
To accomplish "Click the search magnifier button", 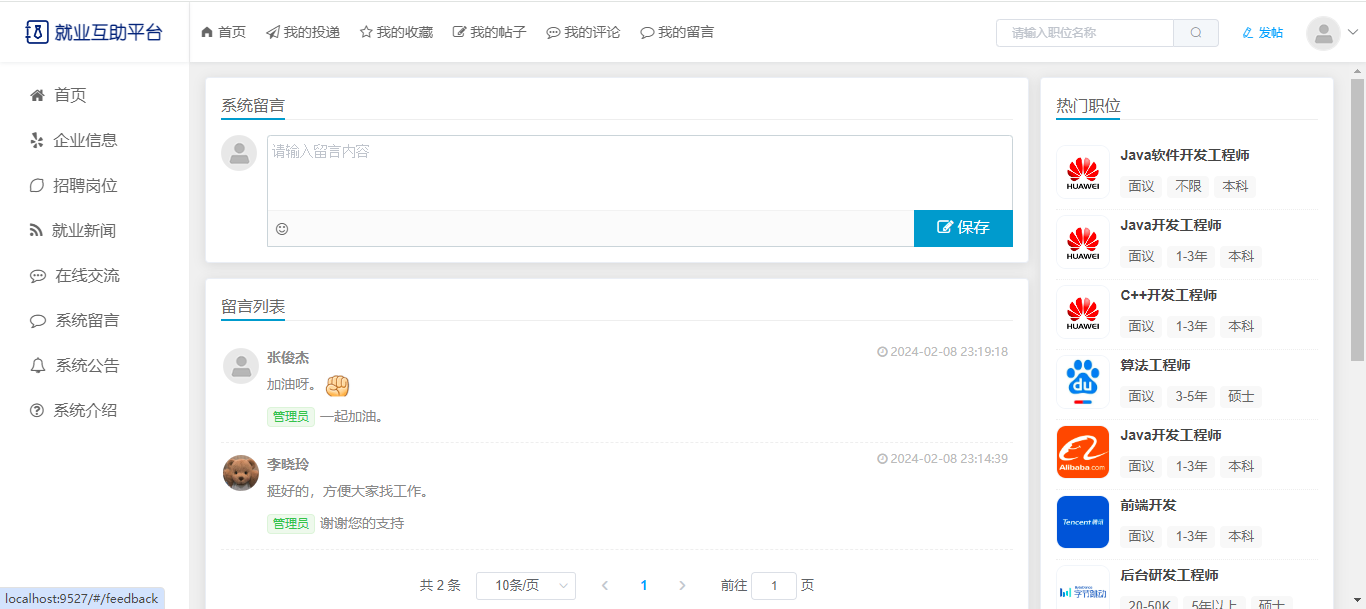I will (x=1196, y=33).
